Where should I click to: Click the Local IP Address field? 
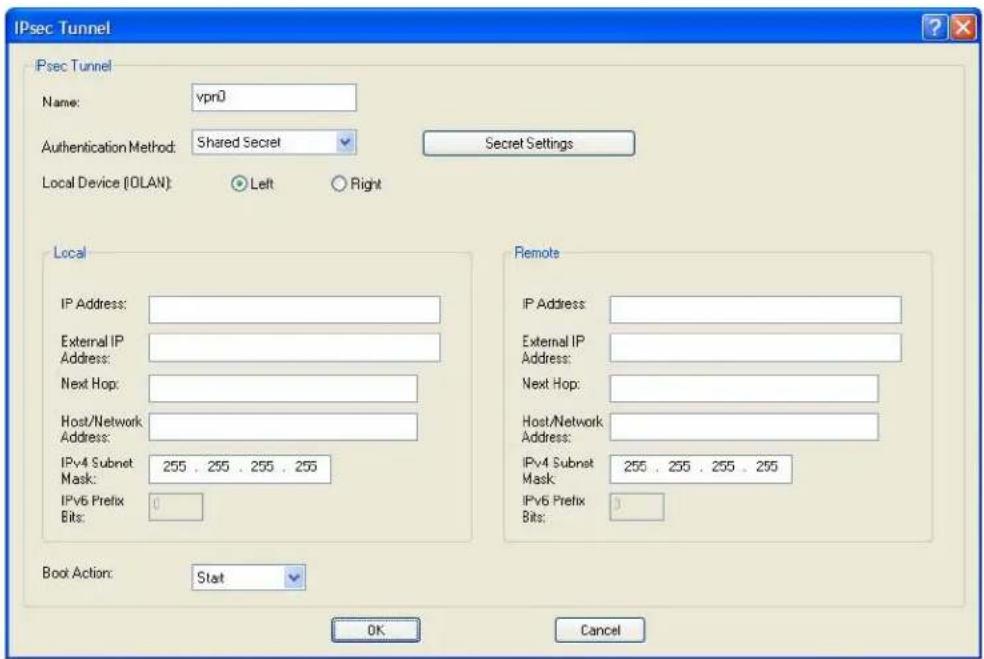[294, 309]
